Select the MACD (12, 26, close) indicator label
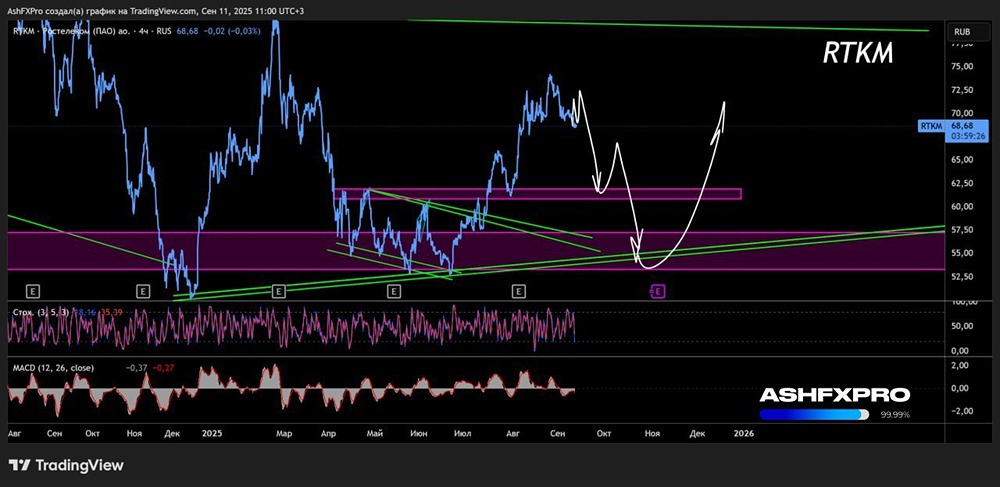Screen dimensions: 1000x487 point(54,368)
